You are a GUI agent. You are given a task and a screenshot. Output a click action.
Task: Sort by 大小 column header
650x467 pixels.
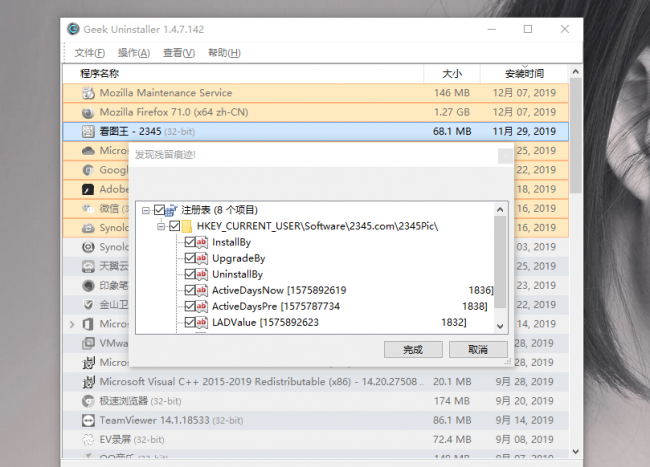point(452,74)
